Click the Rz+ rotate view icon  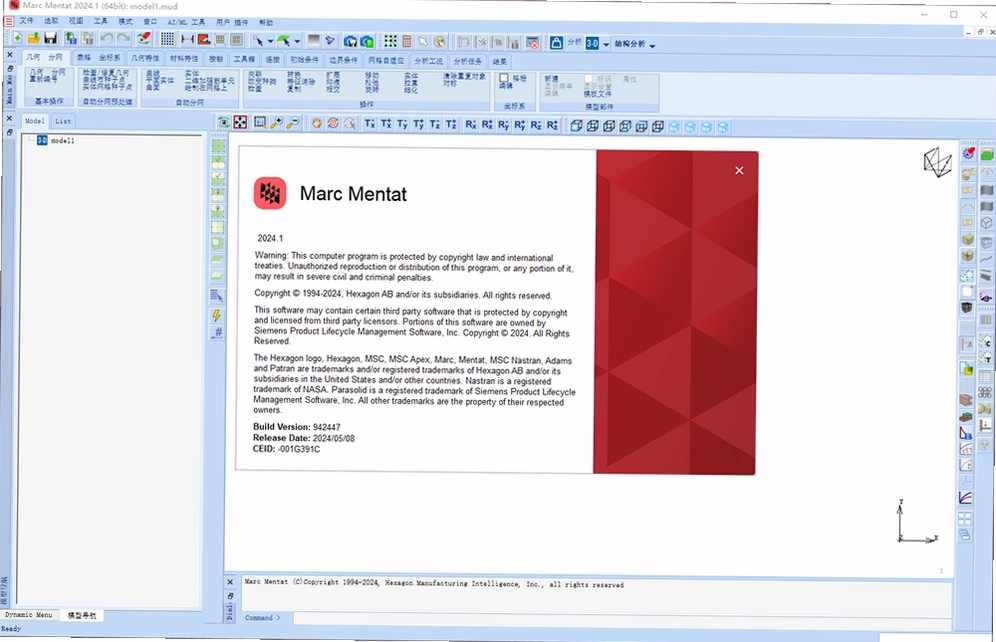[x=552, y=125]
